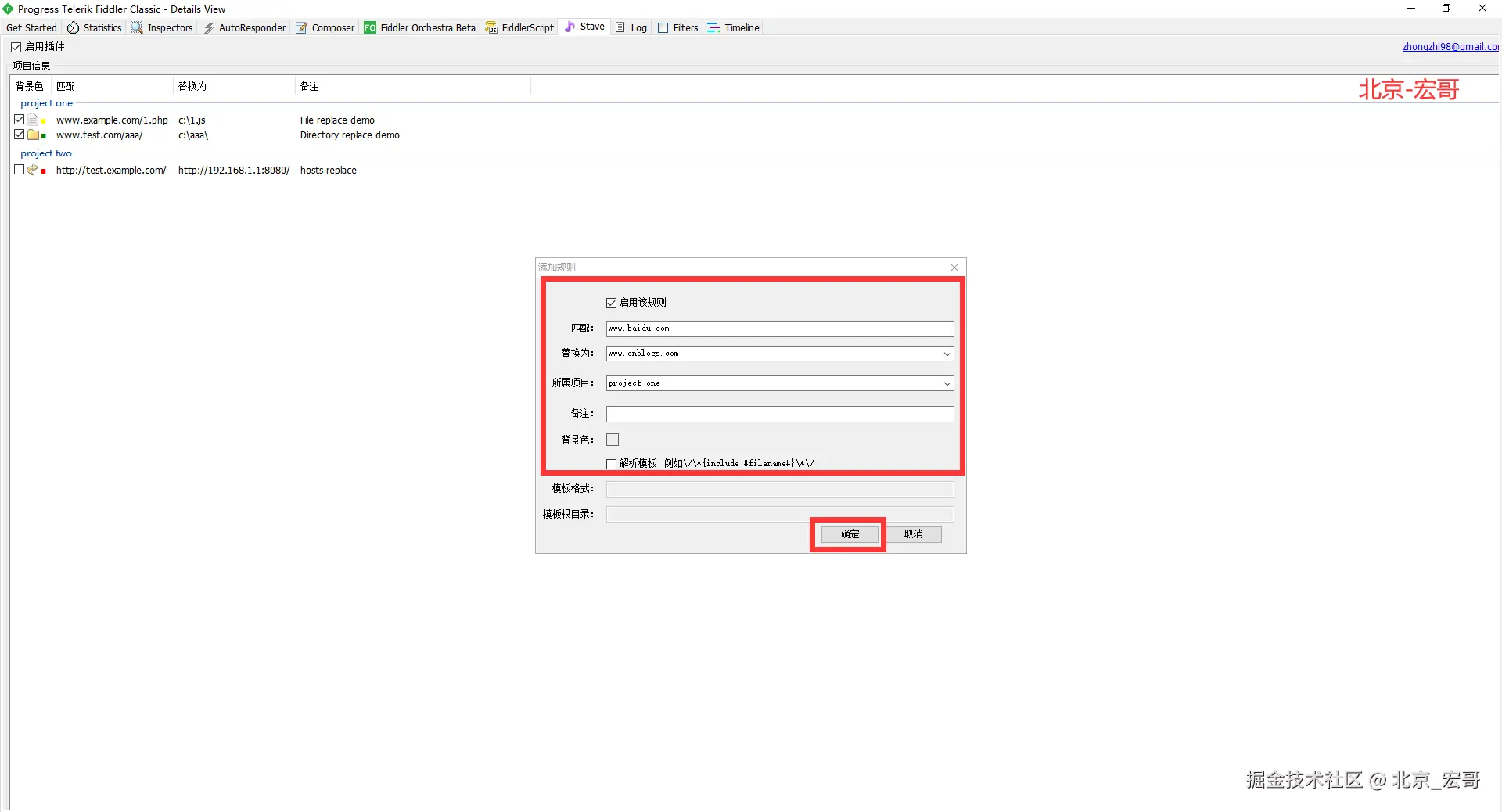Click the green color dot of www.test.com rule
The width and height of the screenshot is (1502, 812).
43,136
